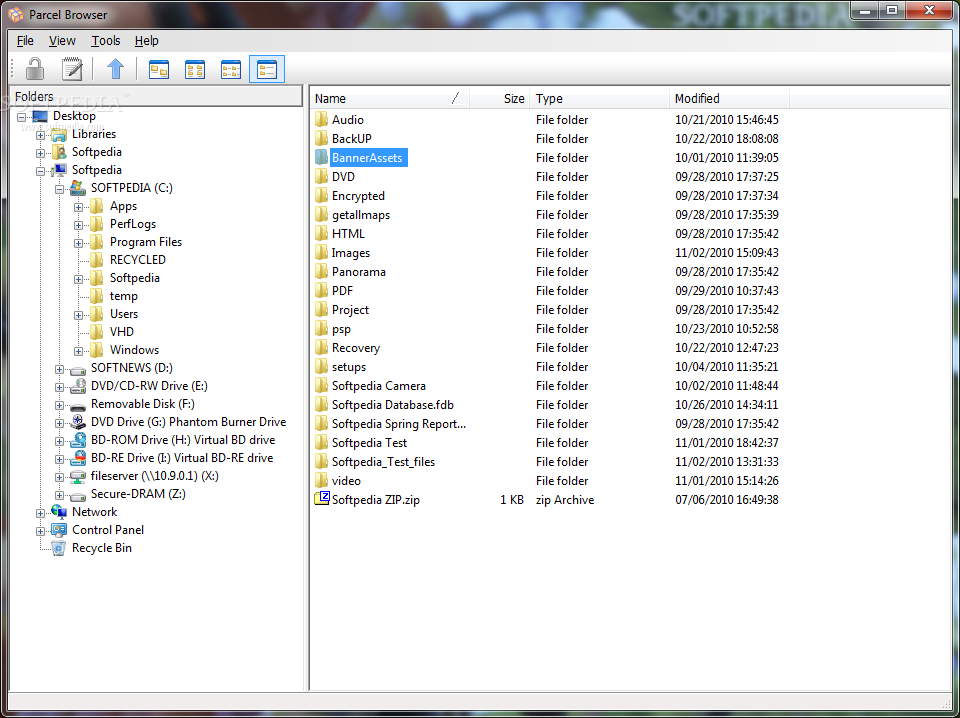960x718 pixels.
Task: Click the fileserver network drive icon
Action: [78, 476]
